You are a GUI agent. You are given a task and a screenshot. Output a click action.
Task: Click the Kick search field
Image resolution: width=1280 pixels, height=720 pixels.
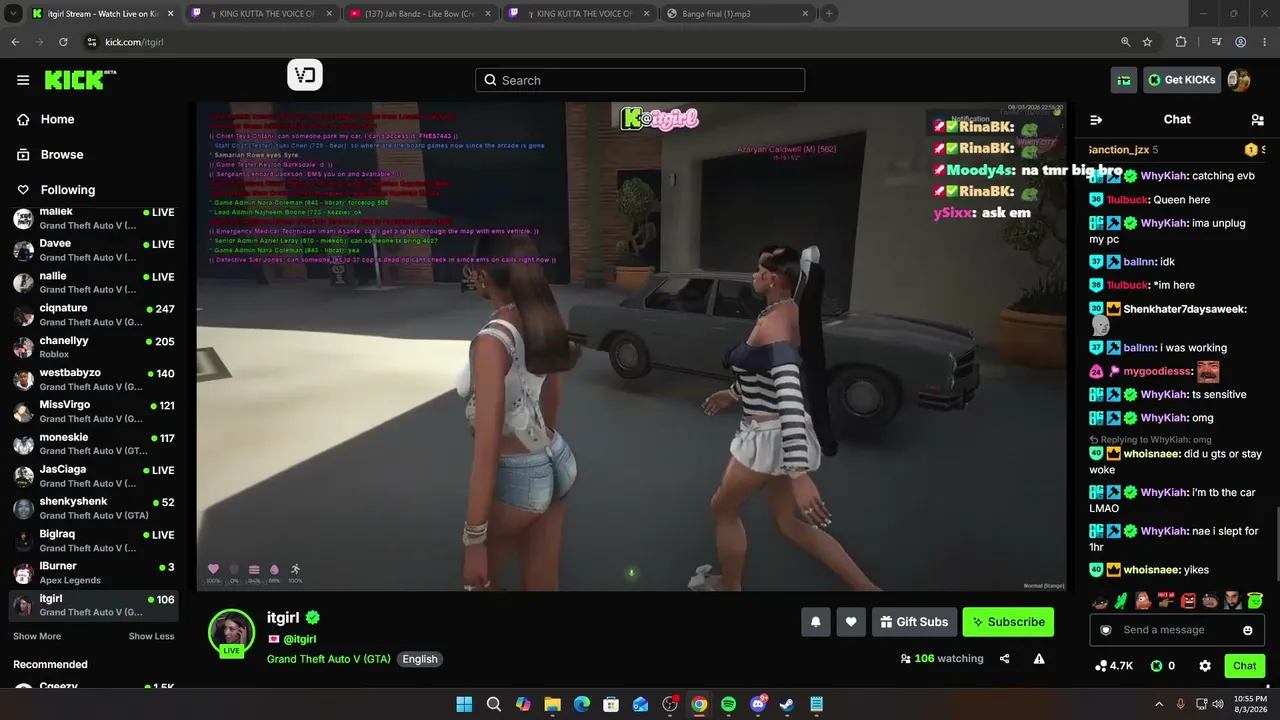(640, 80)
